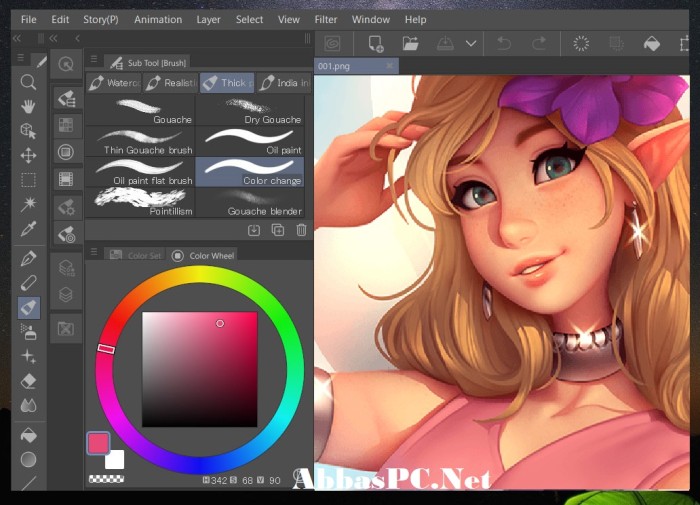The width and height of the screenshot is (700, 505).
Task: Choose the Oil paint flat brush
Action: click(140, 172)
